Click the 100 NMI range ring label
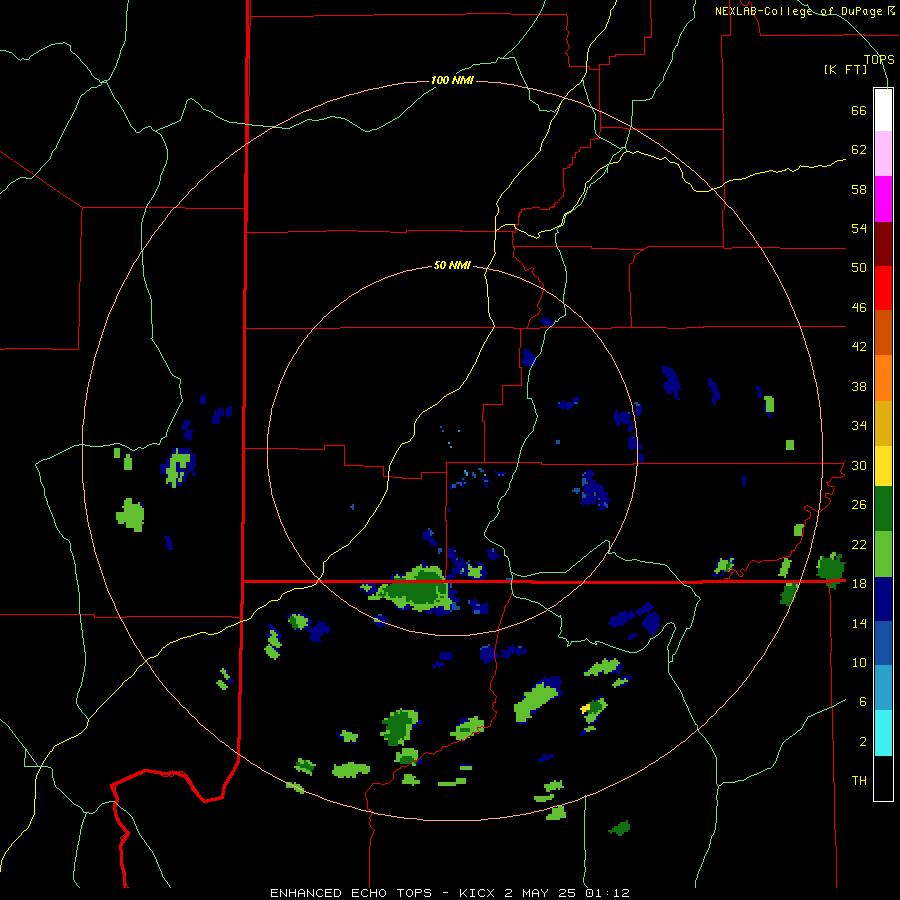 [x=452, y=80]
